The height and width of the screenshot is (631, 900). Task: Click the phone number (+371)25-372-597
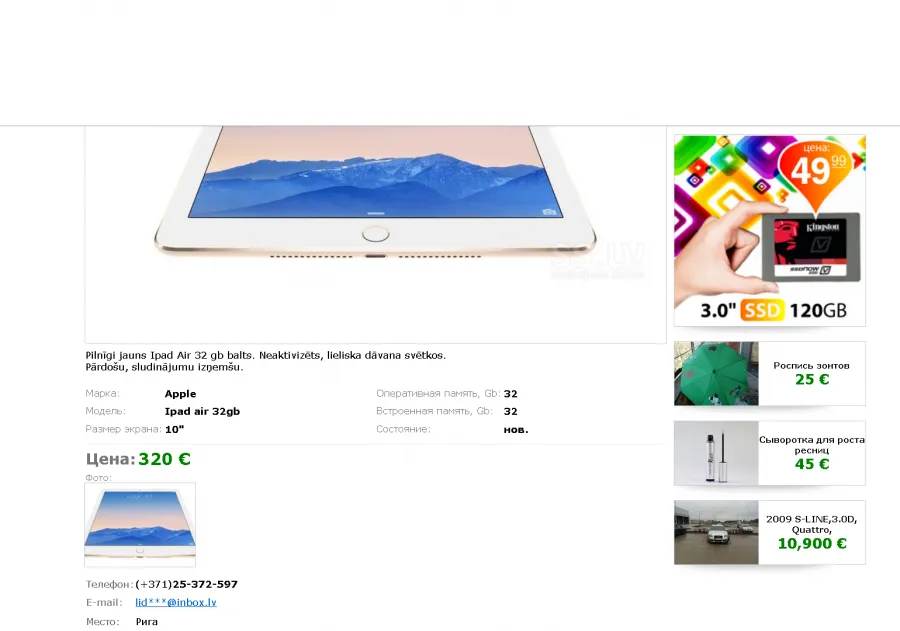[187, 584]
